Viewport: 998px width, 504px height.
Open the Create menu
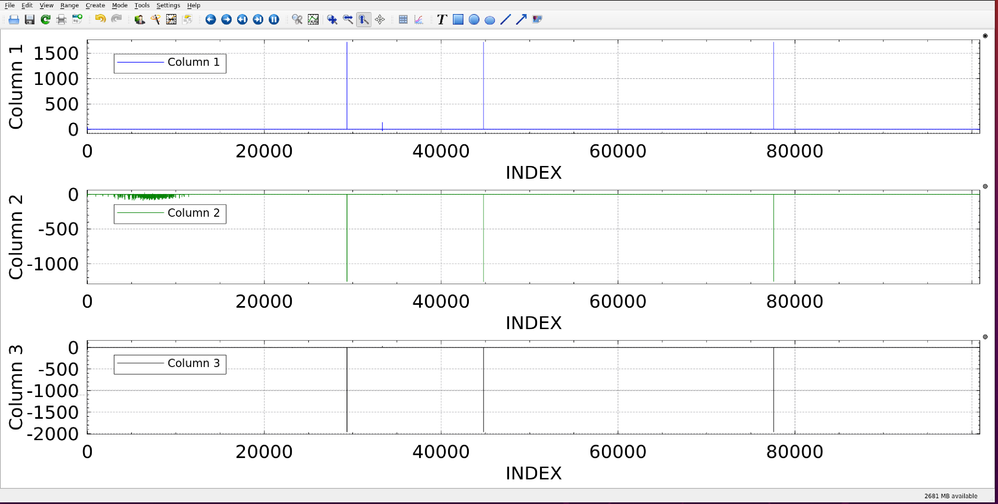tap(95, 5)
